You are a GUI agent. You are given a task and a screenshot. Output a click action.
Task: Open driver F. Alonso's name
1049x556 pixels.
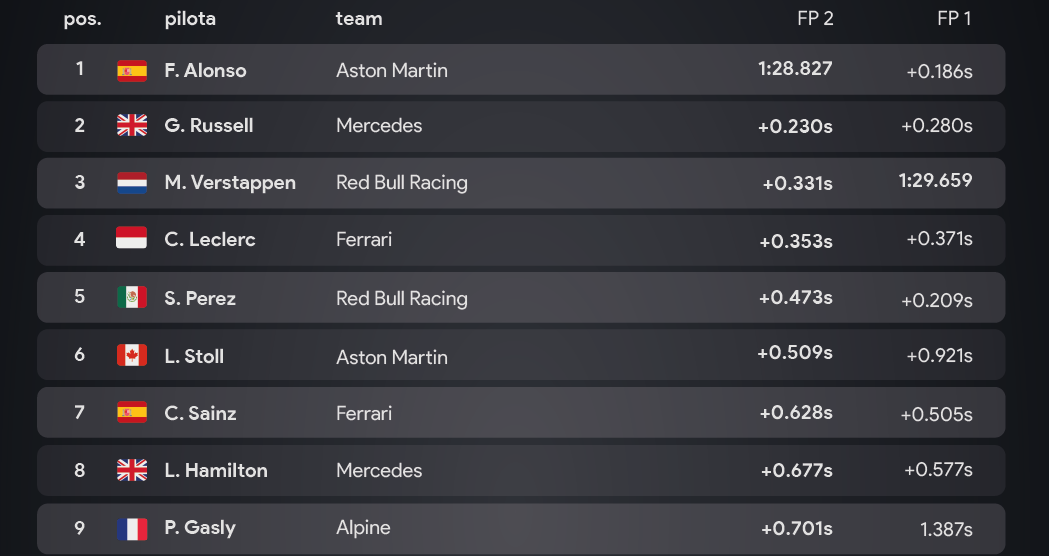205,70
